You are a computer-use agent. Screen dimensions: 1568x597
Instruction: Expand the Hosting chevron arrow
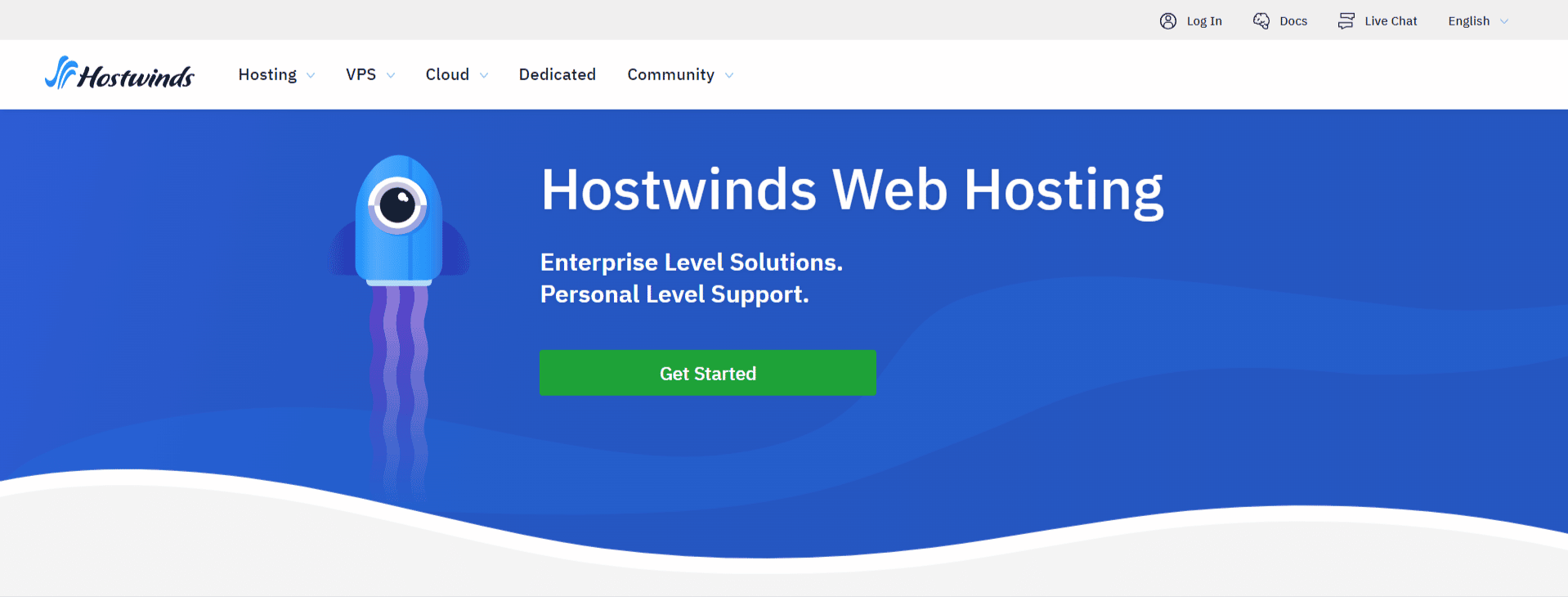pos(311,75)
